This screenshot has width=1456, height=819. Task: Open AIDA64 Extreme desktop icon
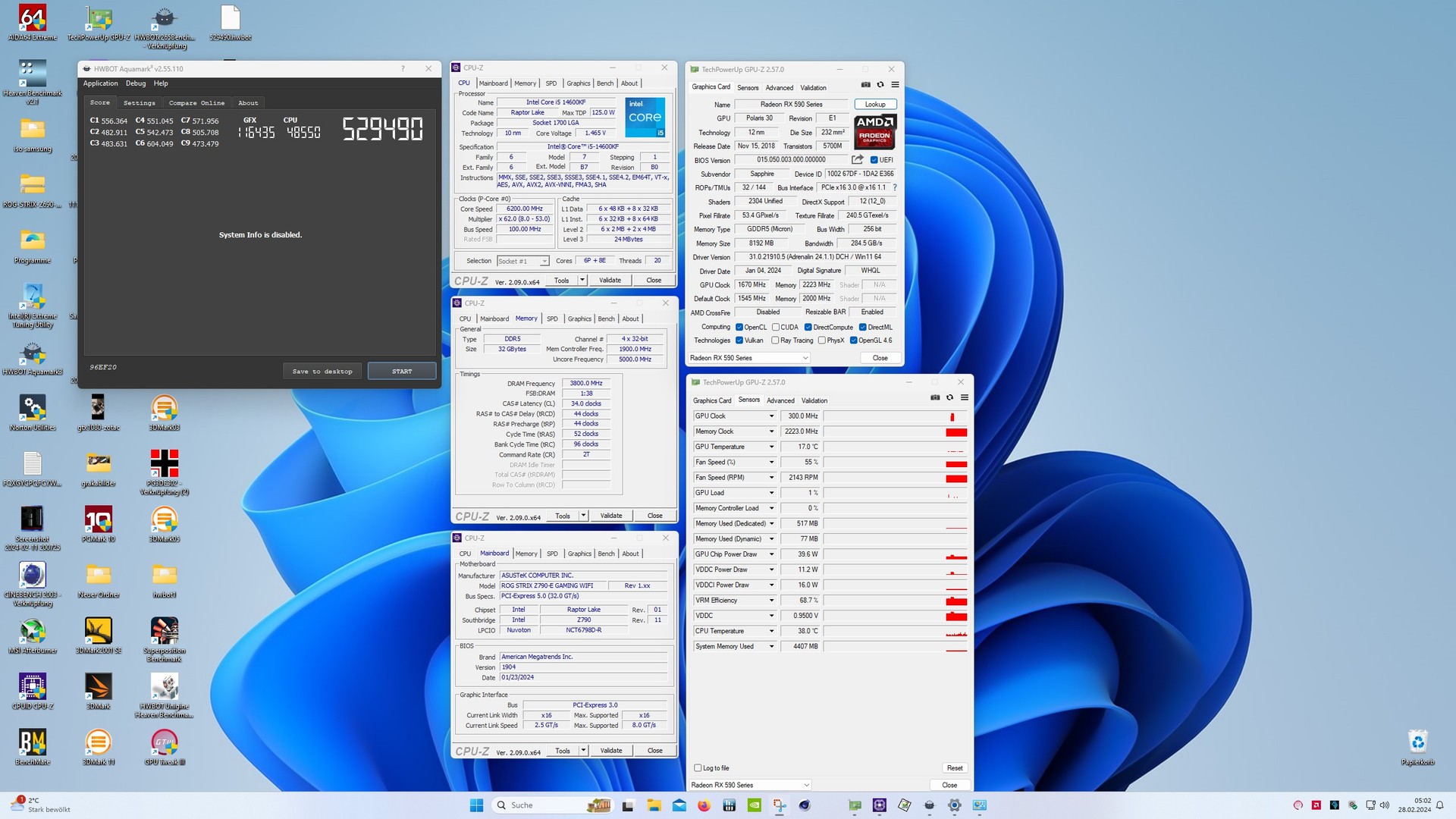coord(33,23)
